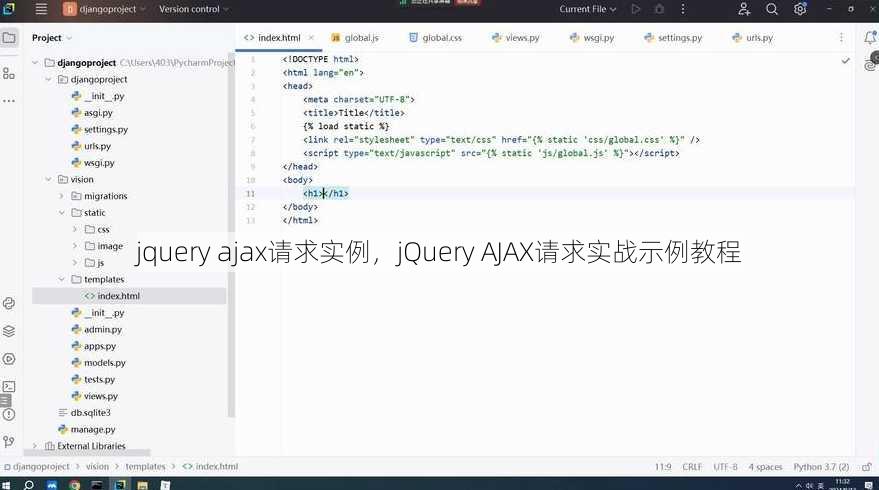The image size is (879, 490).
Task: Expand the js folder
Action: [x=75, y=262]
